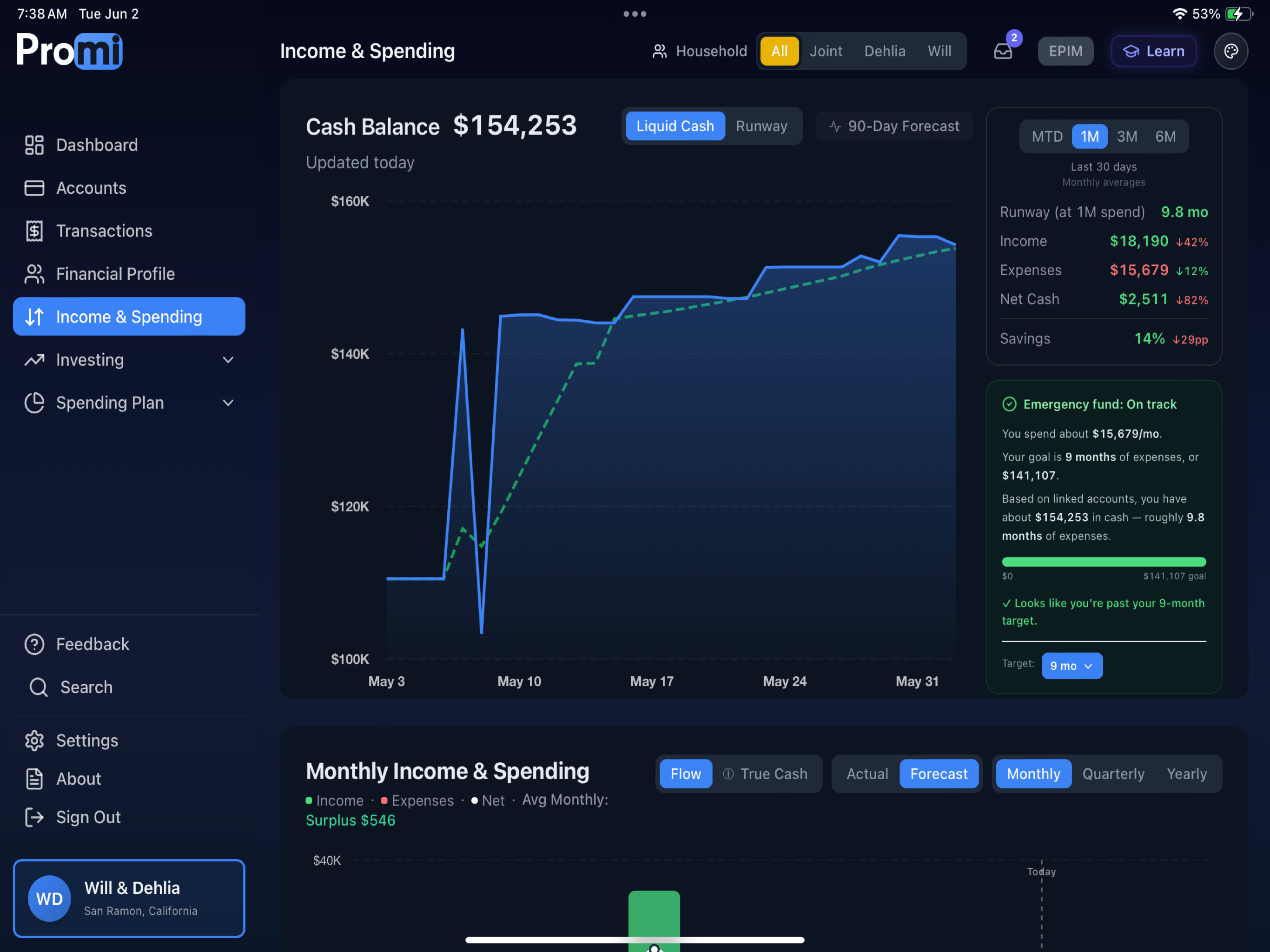Select the 3M period tab
The width and height of the screenshot is (1270, 952).
1126,137
